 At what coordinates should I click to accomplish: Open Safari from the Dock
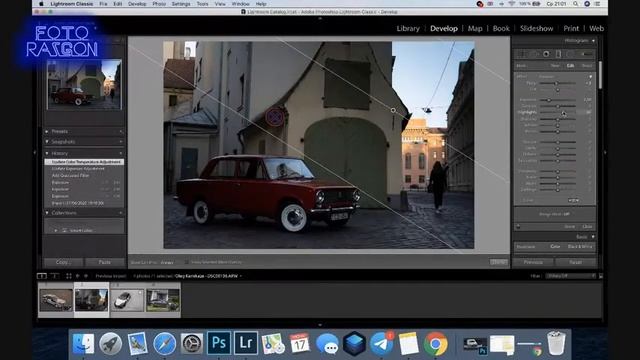[x=164, y=343]
